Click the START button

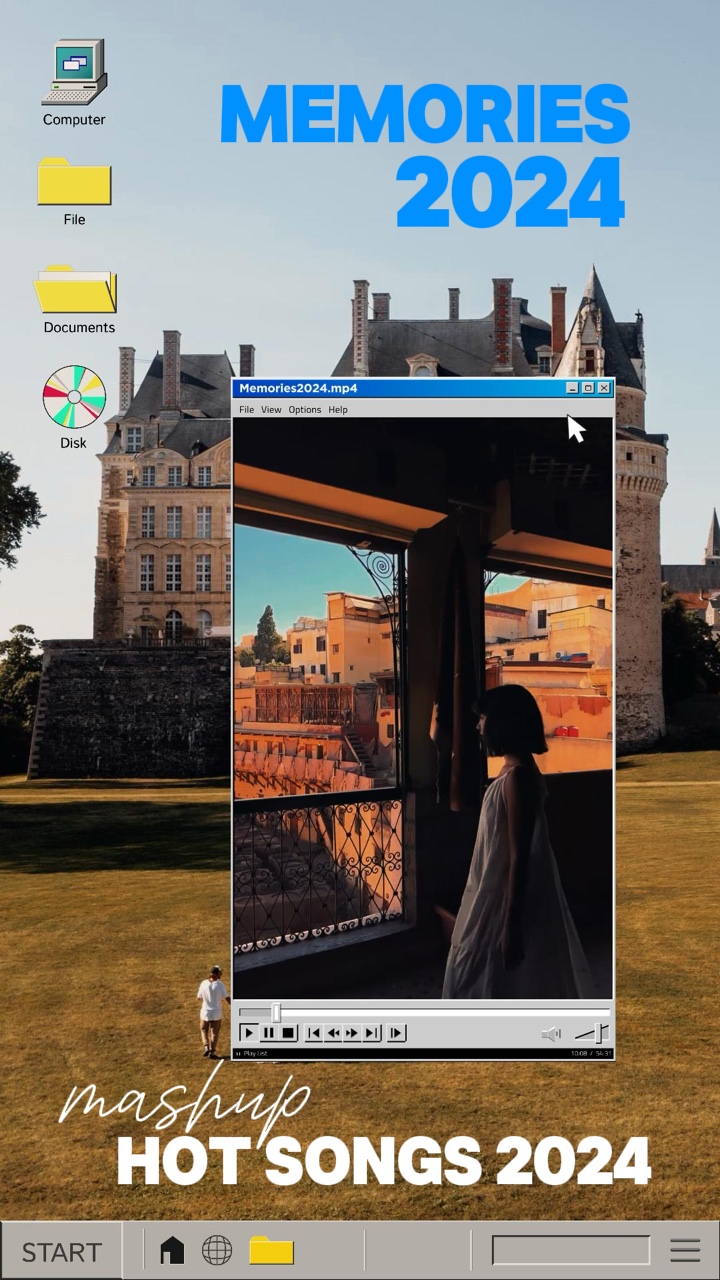coord(62,1251)
